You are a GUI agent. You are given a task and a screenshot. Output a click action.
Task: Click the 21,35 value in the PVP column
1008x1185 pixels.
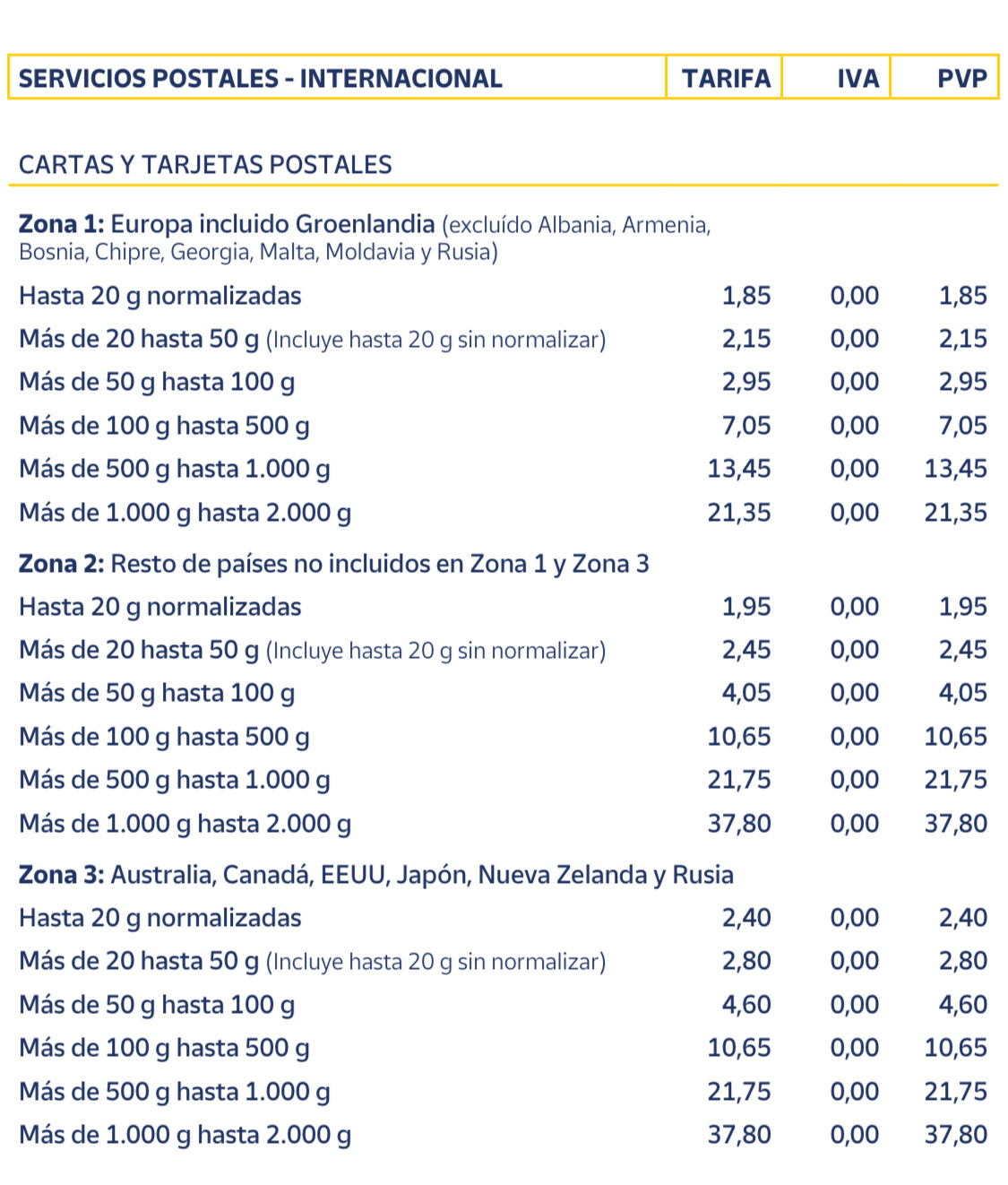[x=955, y=513]
